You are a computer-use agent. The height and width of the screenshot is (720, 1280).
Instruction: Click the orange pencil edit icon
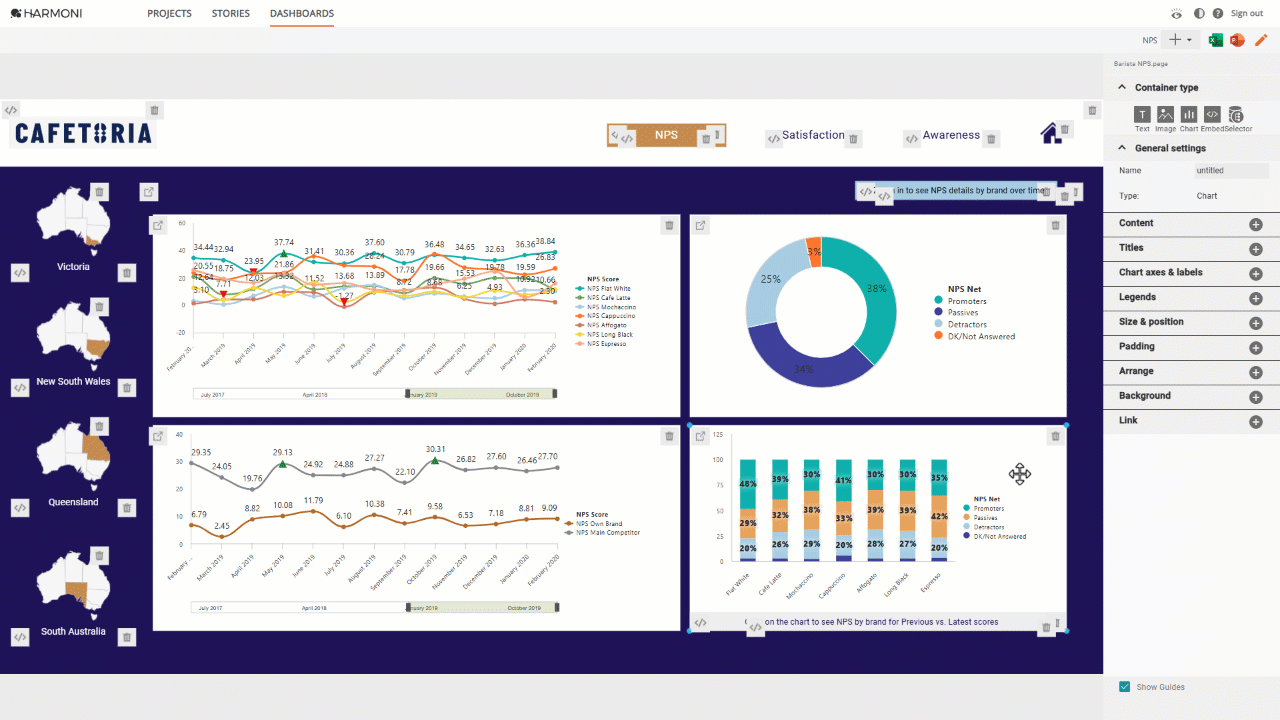[1261, 40]
